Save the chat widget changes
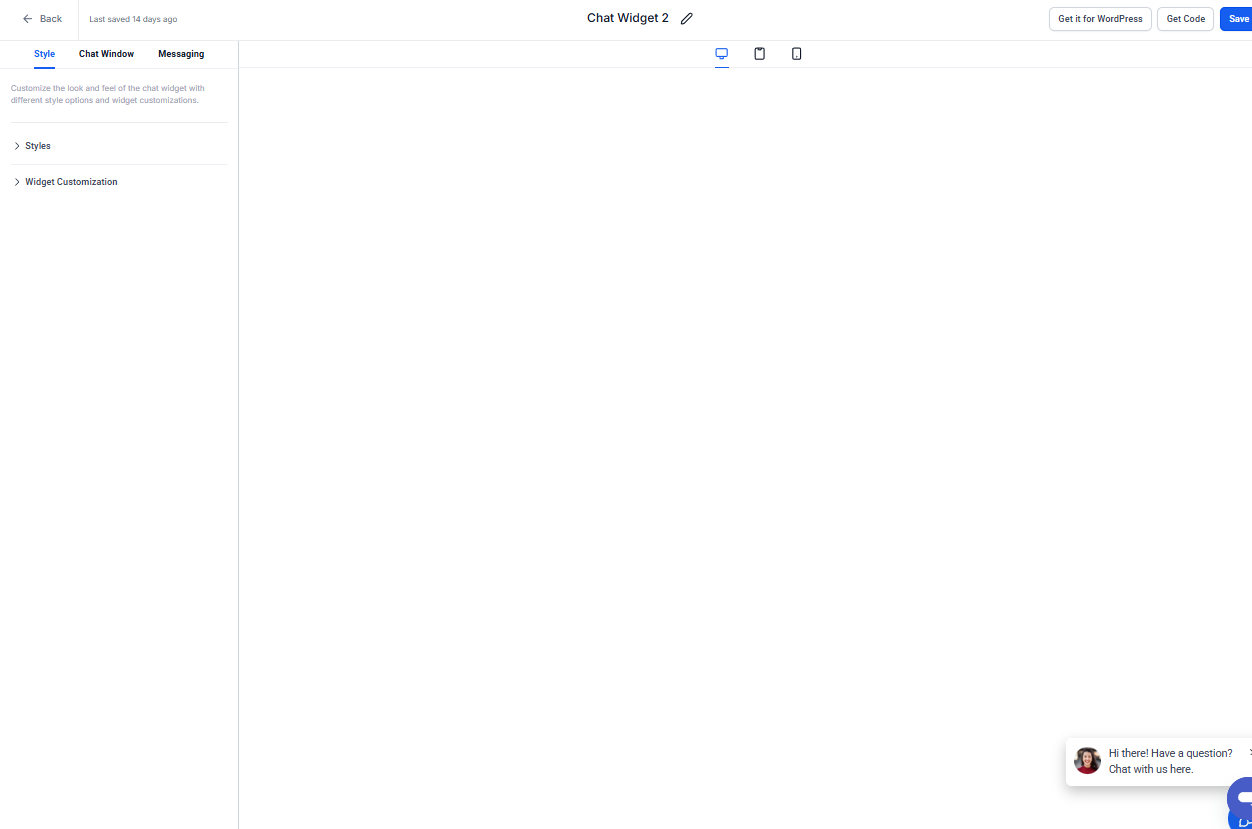This screenshot has width=1252, height=829. (x=1237, y=19)
